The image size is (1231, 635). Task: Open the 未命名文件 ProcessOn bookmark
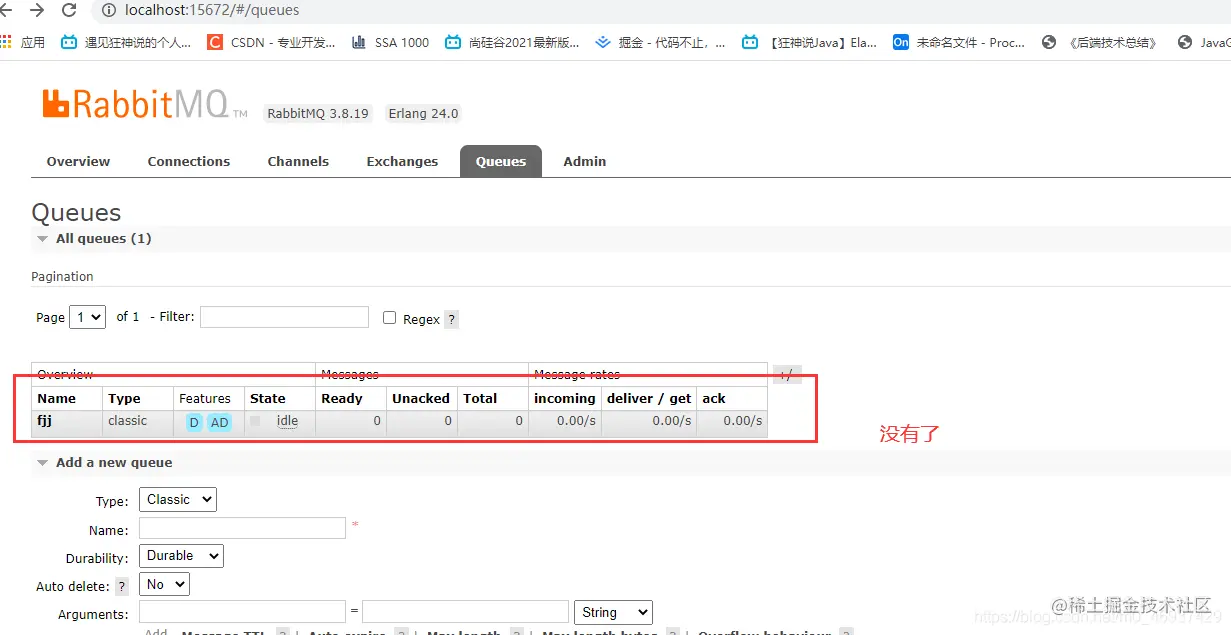point(959,42)
